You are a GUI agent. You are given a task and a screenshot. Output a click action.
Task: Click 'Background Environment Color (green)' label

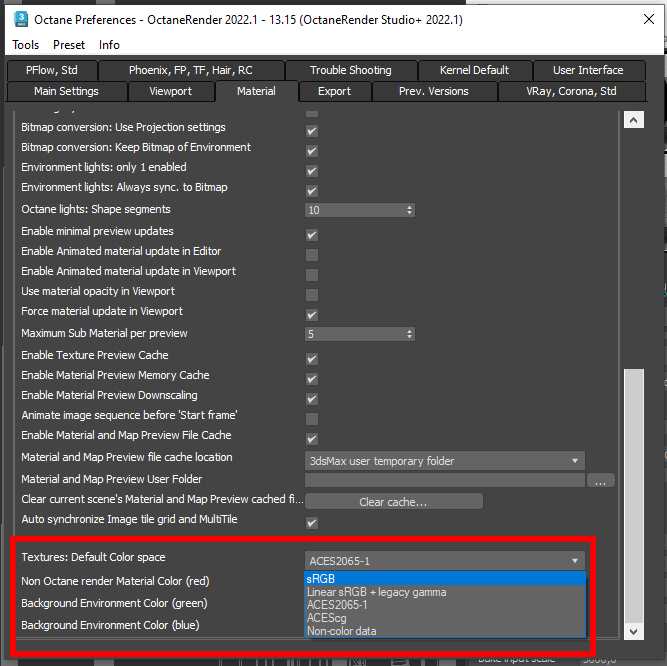[x=114, y=603]
